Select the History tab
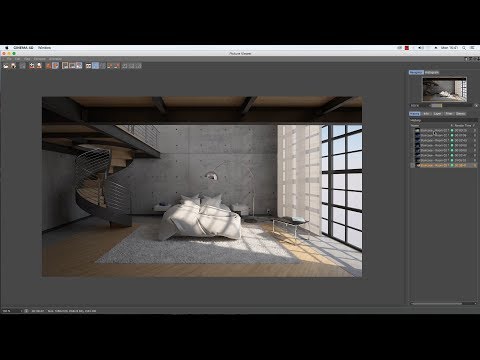 pos(415,114)
